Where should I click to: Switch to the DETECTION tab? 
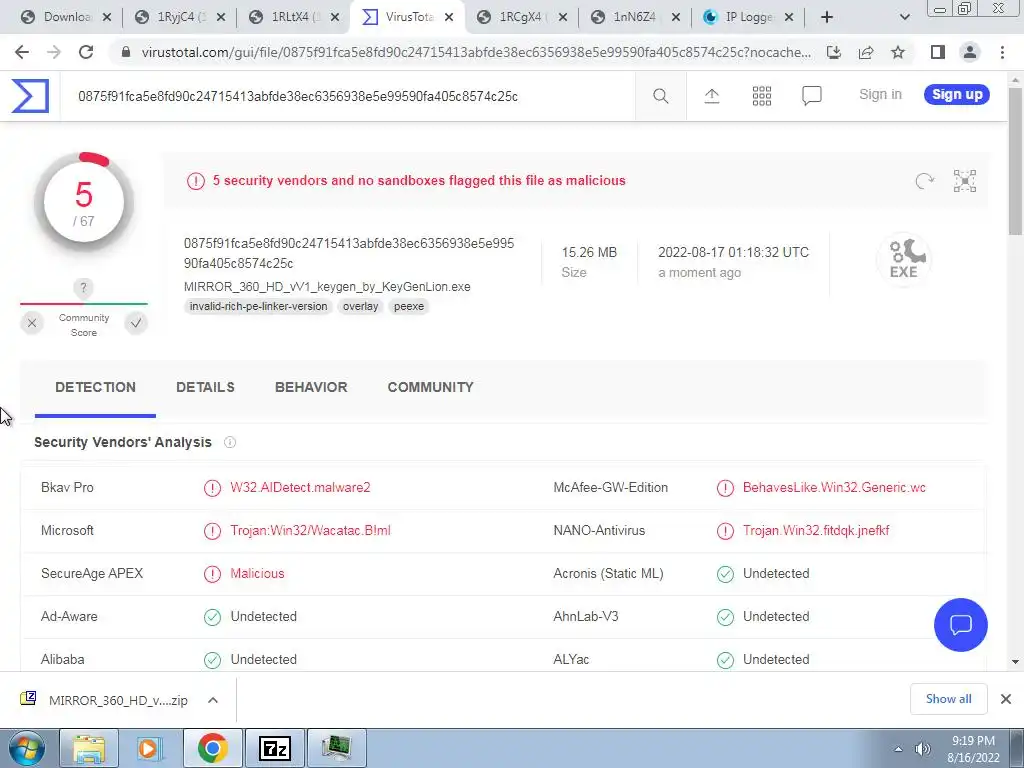pyautogui.click(x=95, y=387)
